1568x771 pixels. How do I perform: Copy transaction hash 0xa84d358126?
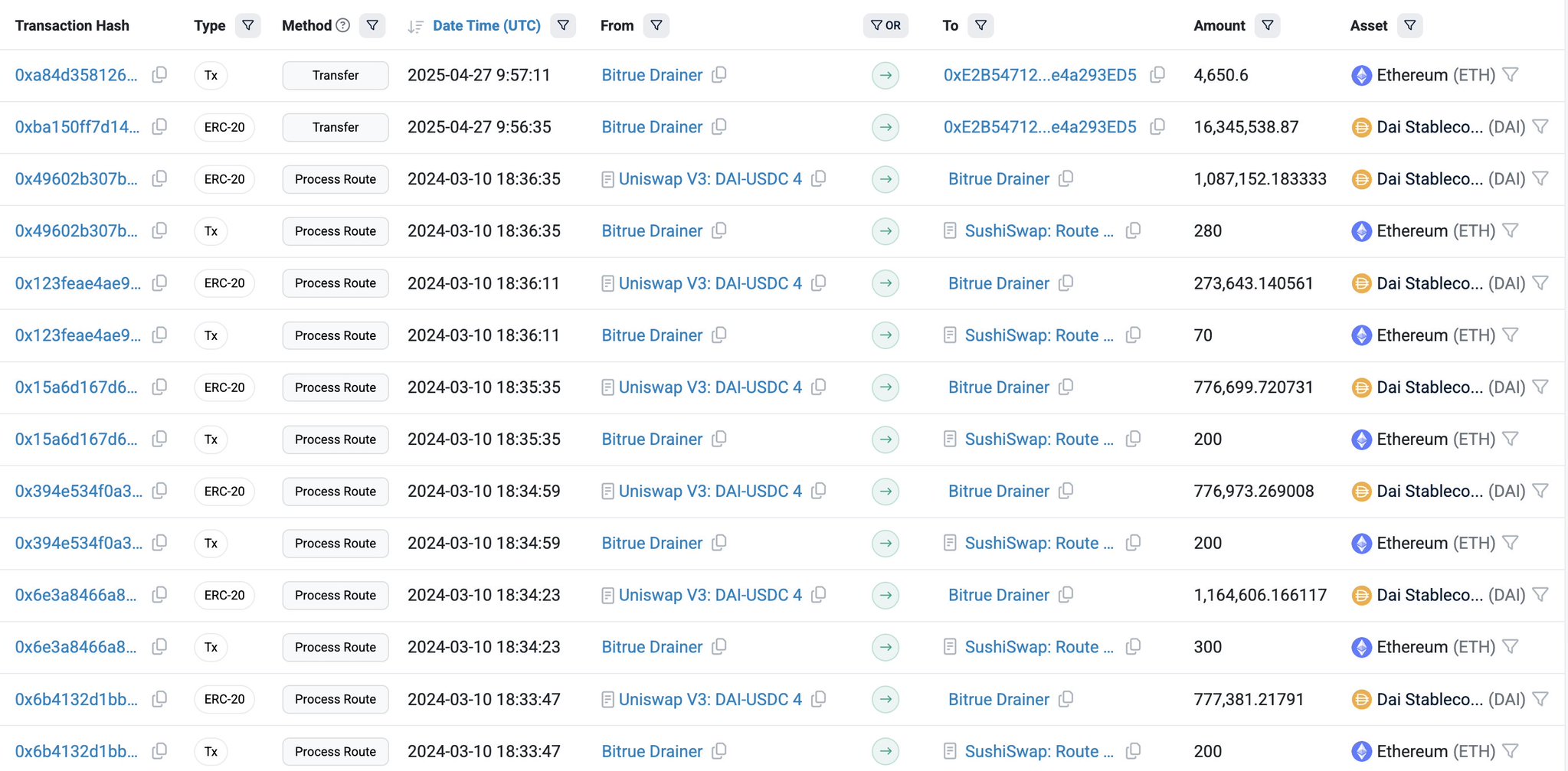[159, 75]
